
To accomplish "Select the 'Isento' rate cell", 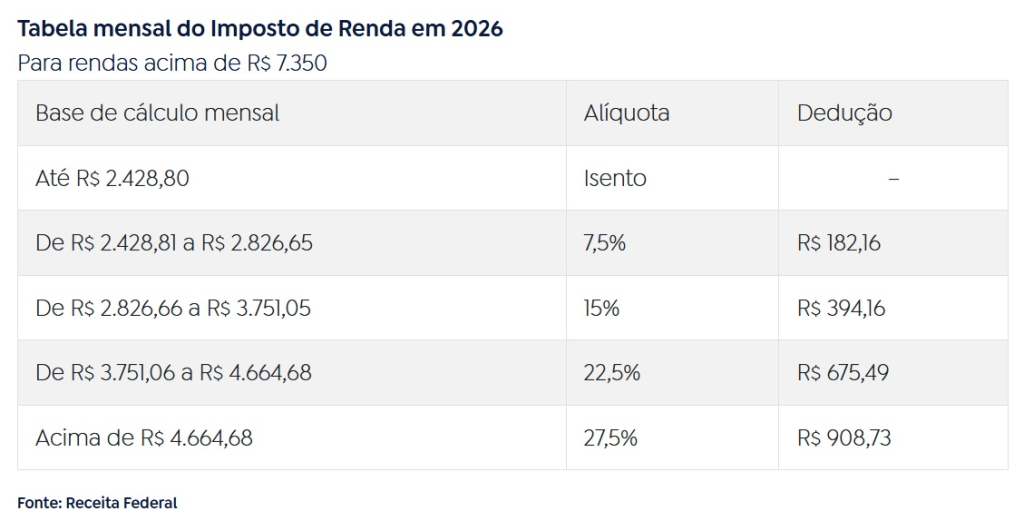I will pyautogui.click(x=615, y=178).
